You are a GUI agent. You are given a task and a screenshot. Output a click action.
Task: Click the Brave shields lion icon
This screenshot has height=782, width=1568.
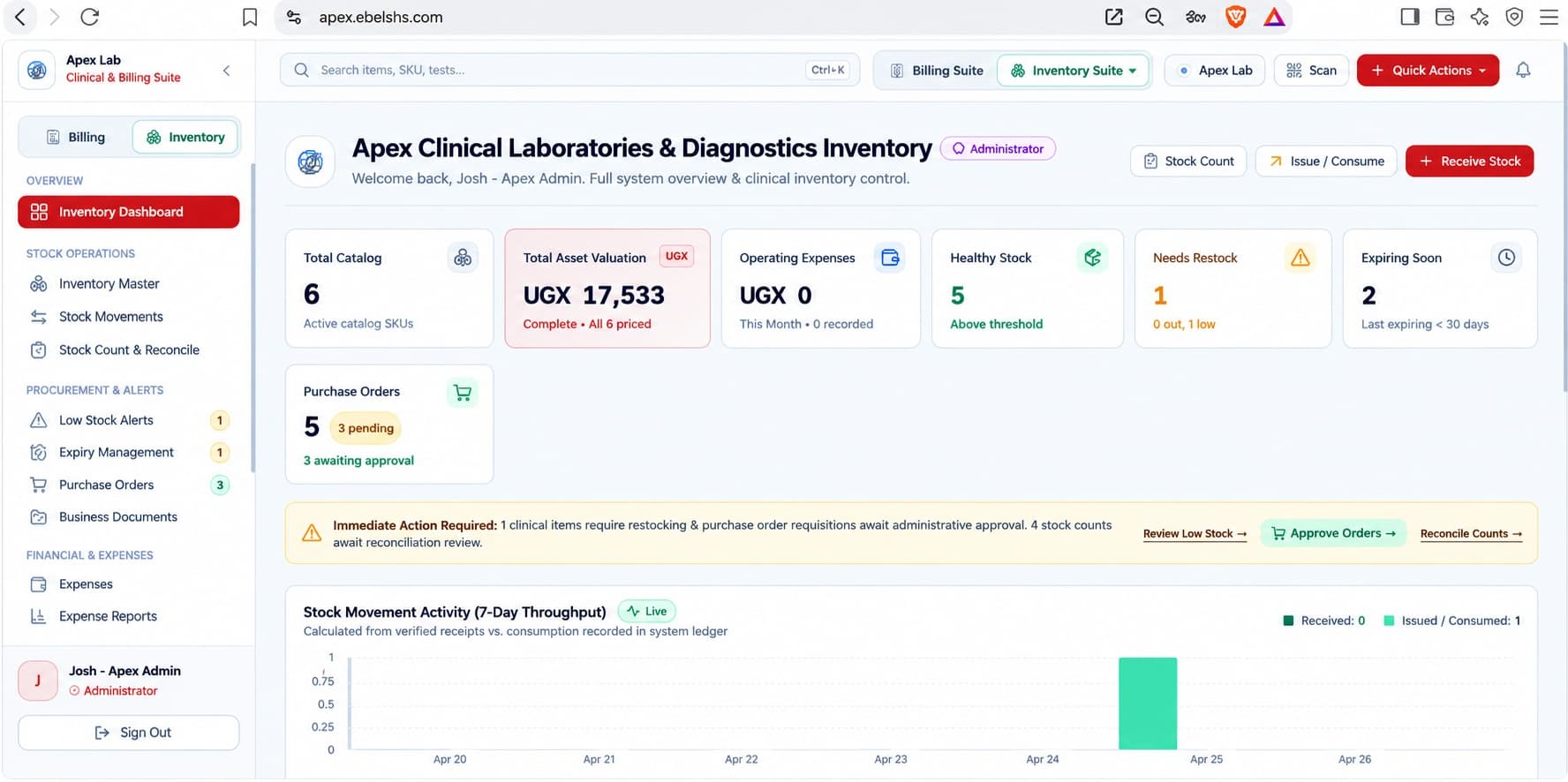click(1236, 17)
